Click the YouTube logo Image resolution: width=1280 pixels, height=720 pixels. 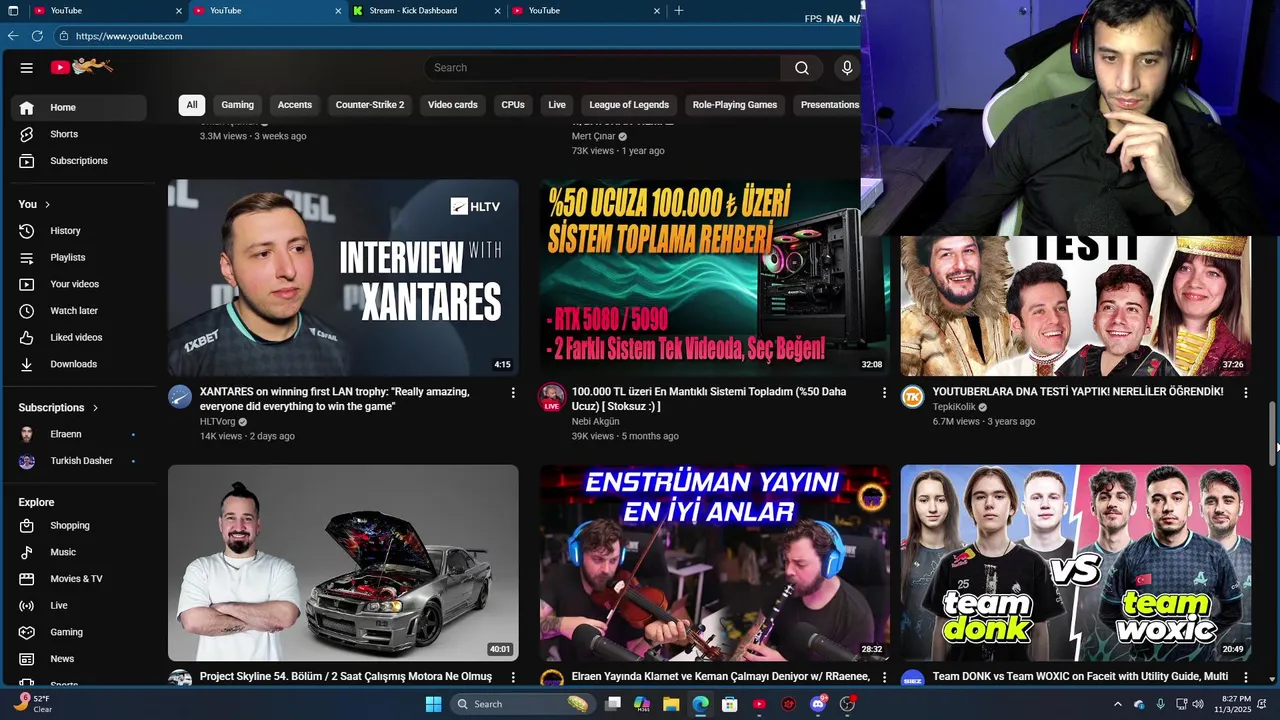click(x=82, y=67)
